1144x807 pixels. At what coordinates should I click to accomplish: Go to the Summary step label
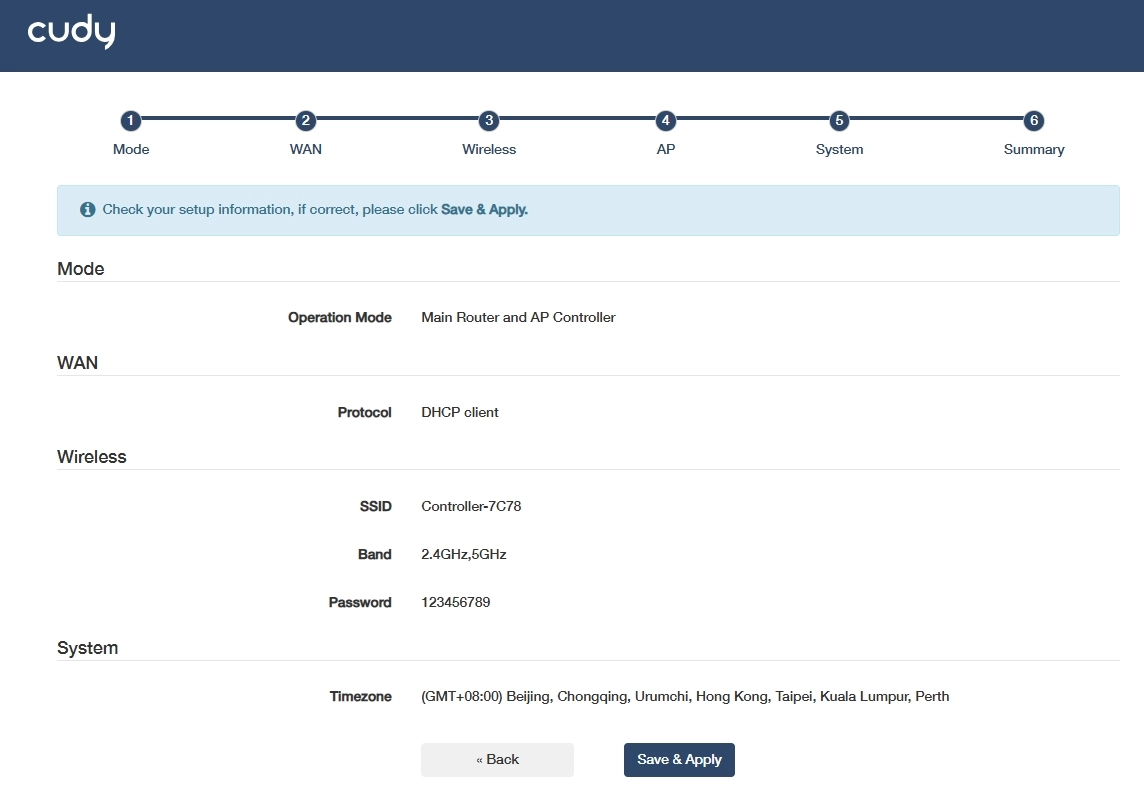coord(1034,149)
